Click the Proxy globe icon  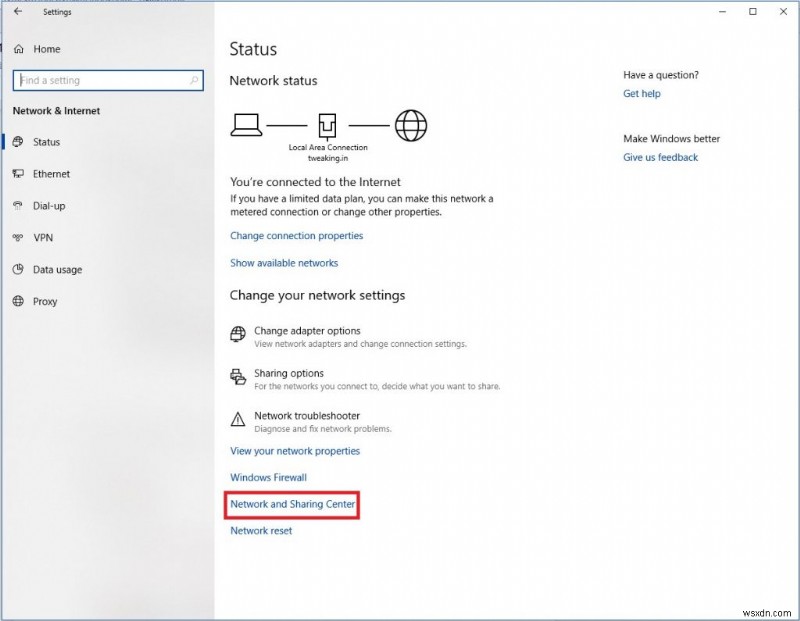point(17,302)
